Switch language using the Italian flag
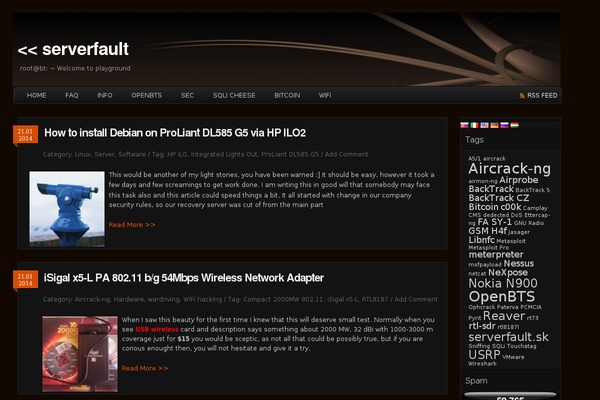This screenshot has height=400, width=600. coord(474,125)
